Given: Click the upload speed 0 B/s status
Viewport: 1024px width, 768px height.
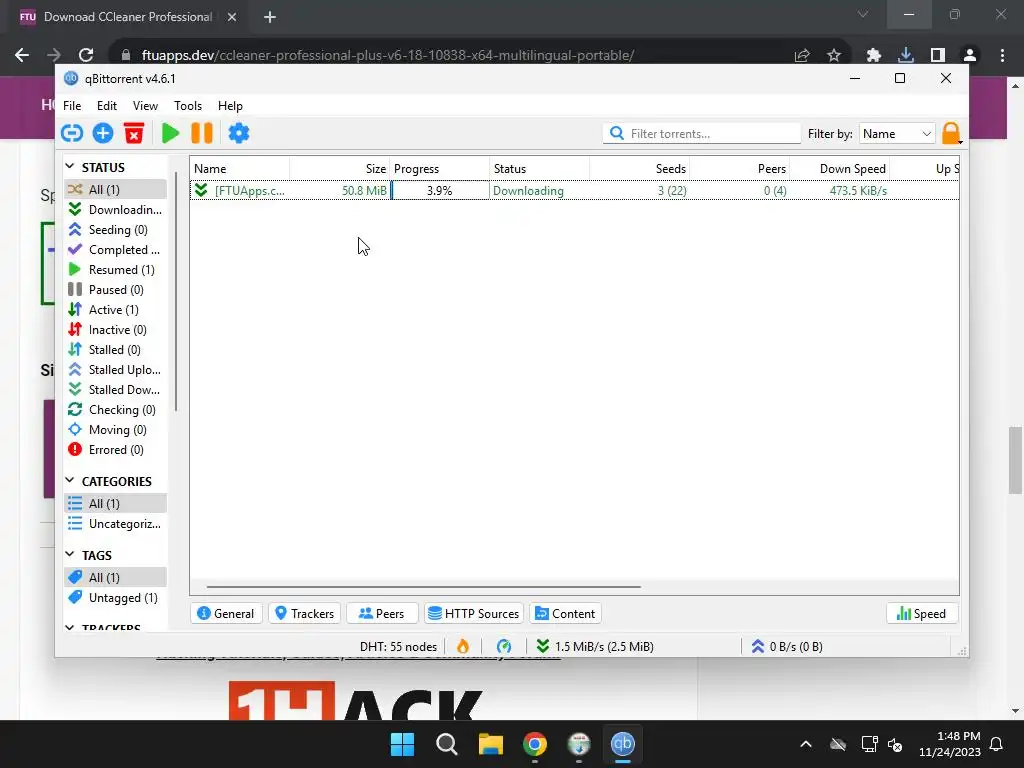Looking at the screenshot, I should [x=787, y=647].
